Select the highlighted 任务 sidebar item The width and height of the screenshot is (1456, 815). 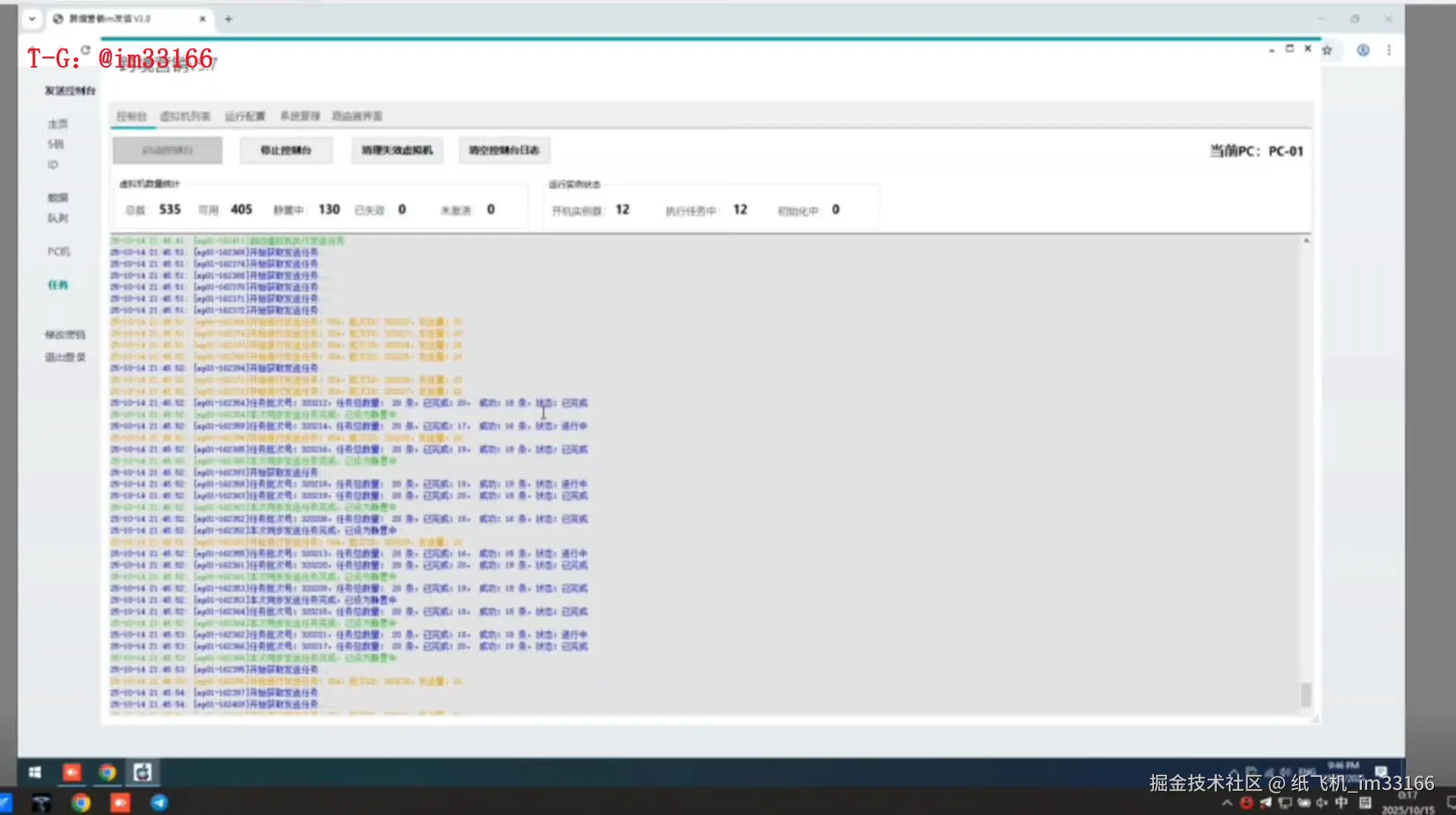coord(58,285)
